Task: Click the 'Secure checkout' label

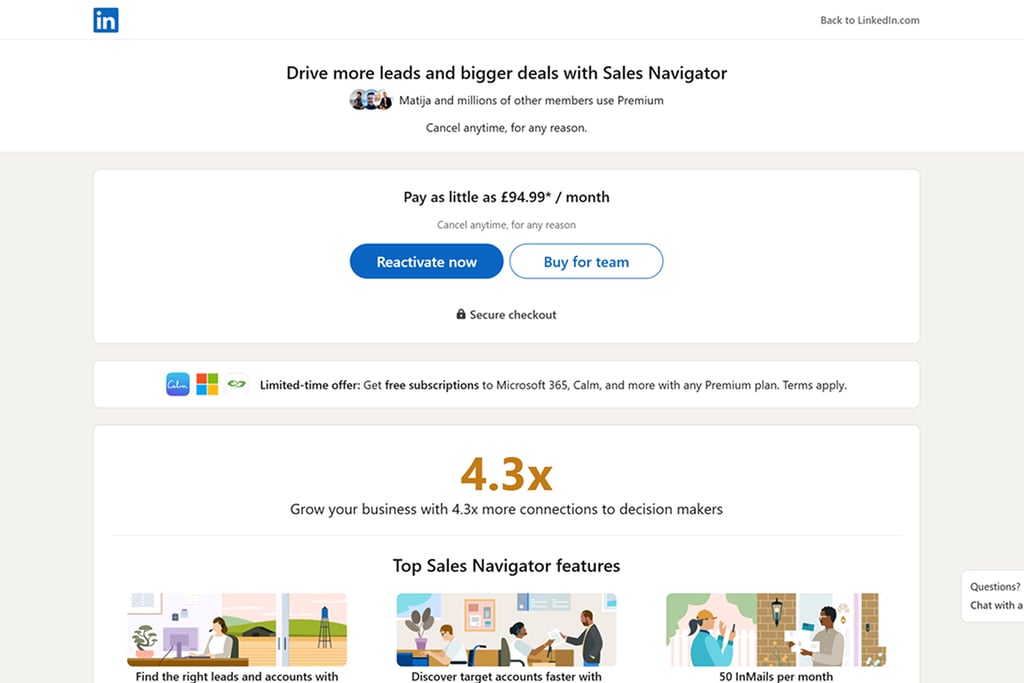Action: [513, 315]
